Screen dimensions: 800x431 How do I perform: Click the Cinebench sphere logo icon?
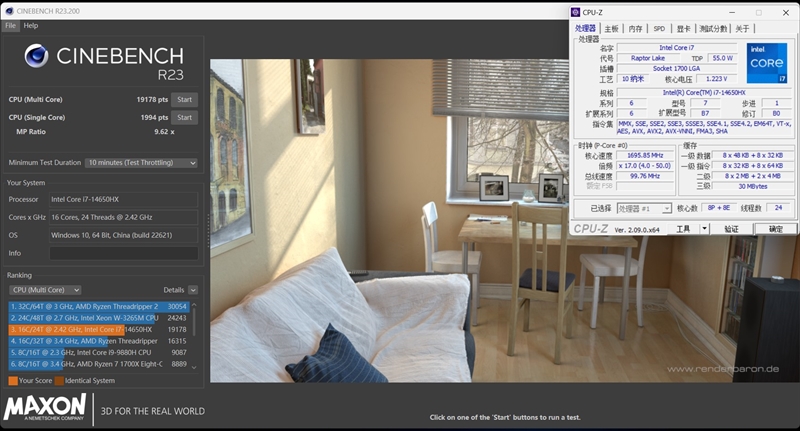(36, 56)
